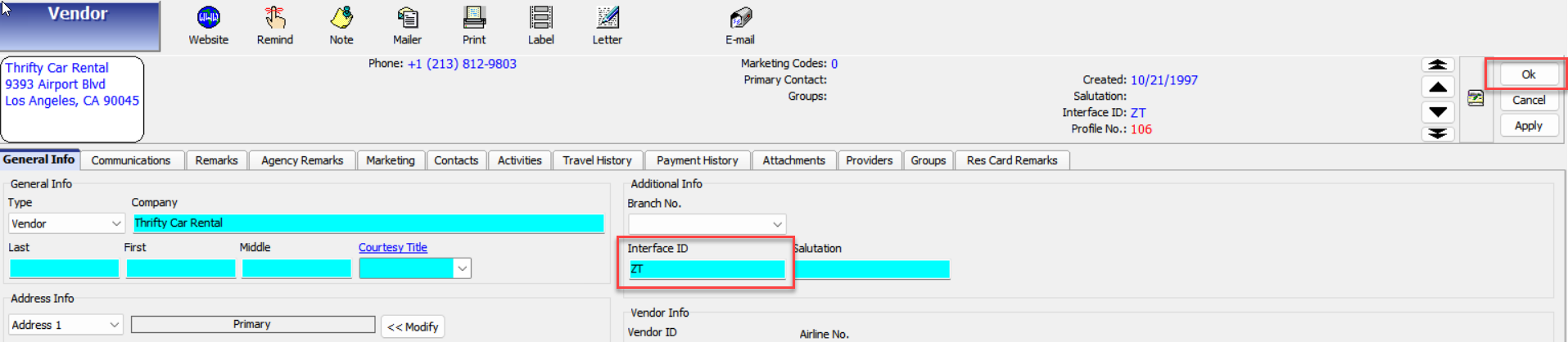Viewport: 1568px width, 342px height.
Task: Click the First name field
Action: coord(181,268)
